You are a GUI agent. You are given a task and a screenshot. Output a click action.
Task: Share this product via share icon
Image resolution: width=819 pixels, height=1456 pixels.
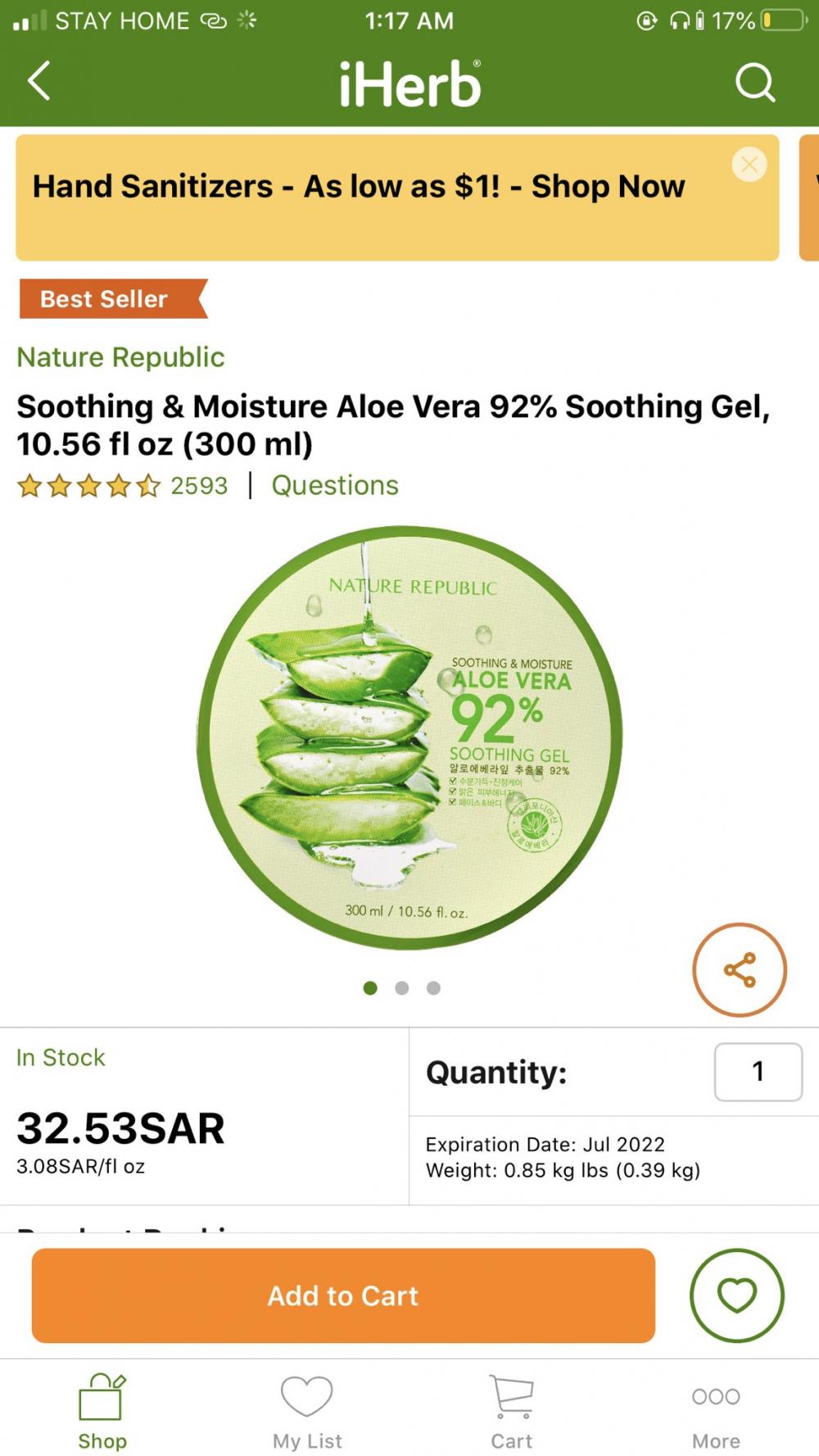point(740,970)
